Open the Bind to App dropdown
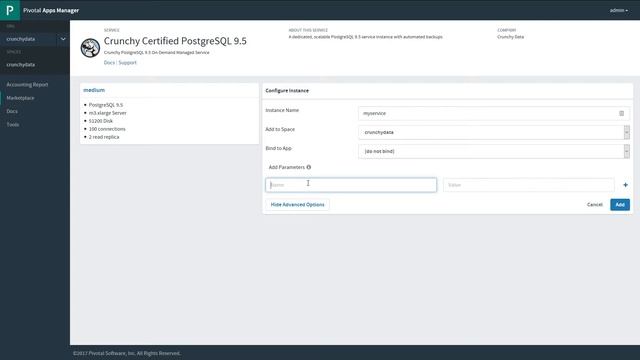The image size is (640, 360). tap(494, 151)
